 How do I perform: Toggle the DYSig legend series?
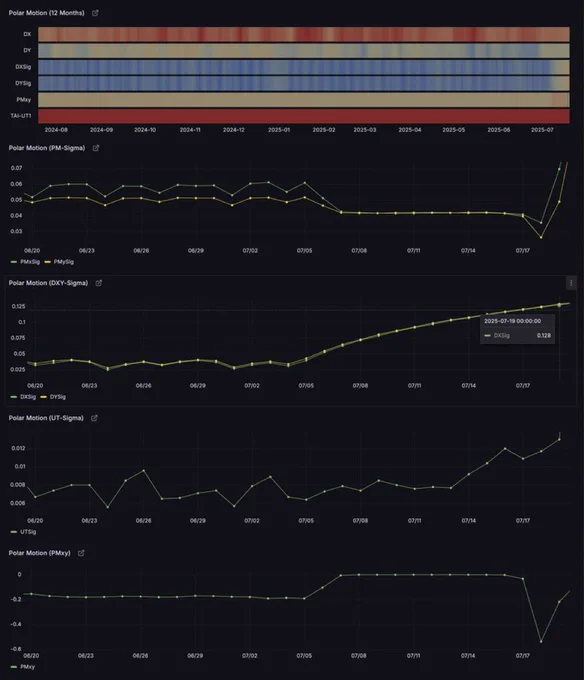coord(53,397)
